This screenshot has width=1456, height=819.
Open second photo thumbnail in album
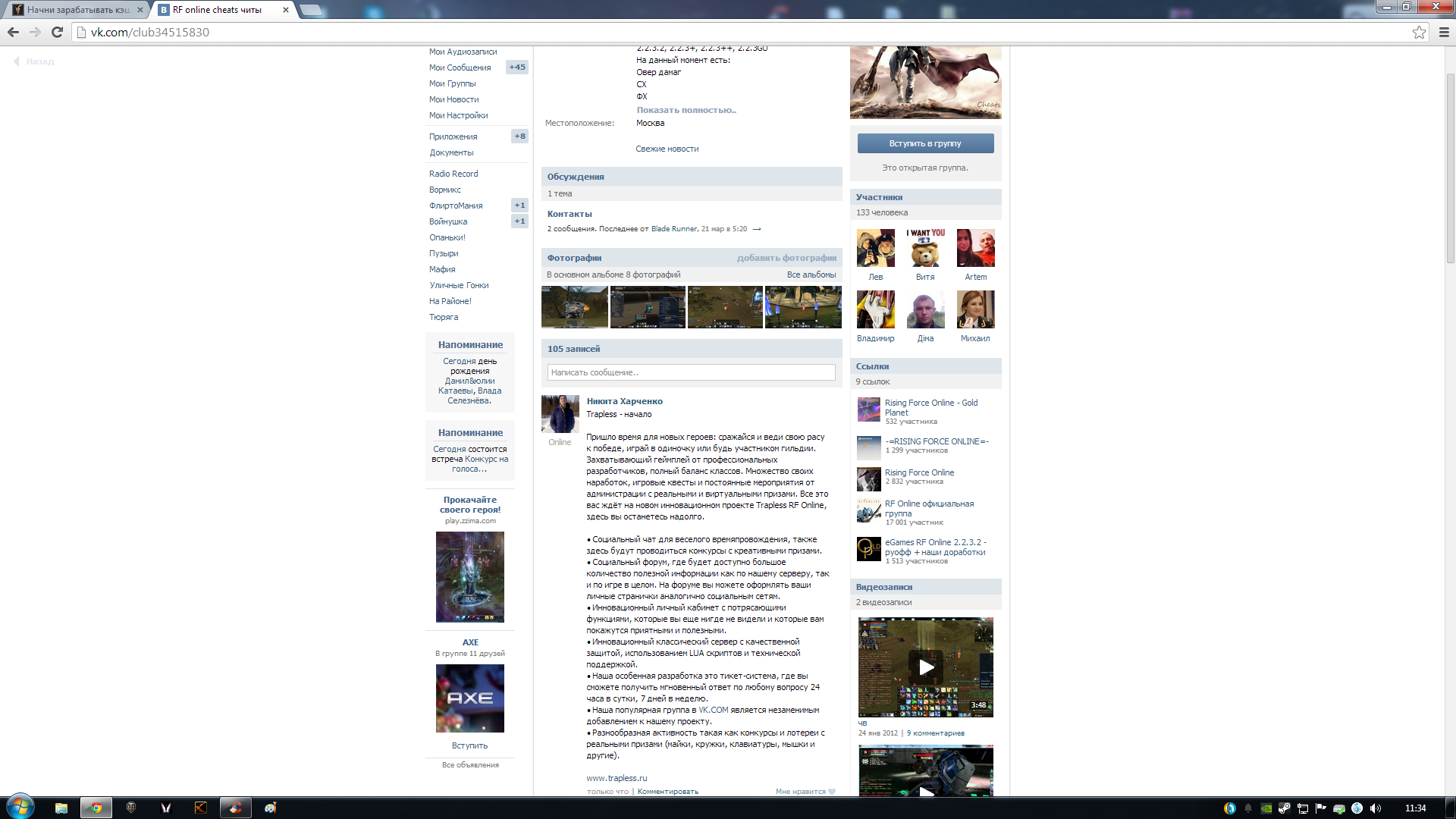point(648,306)
